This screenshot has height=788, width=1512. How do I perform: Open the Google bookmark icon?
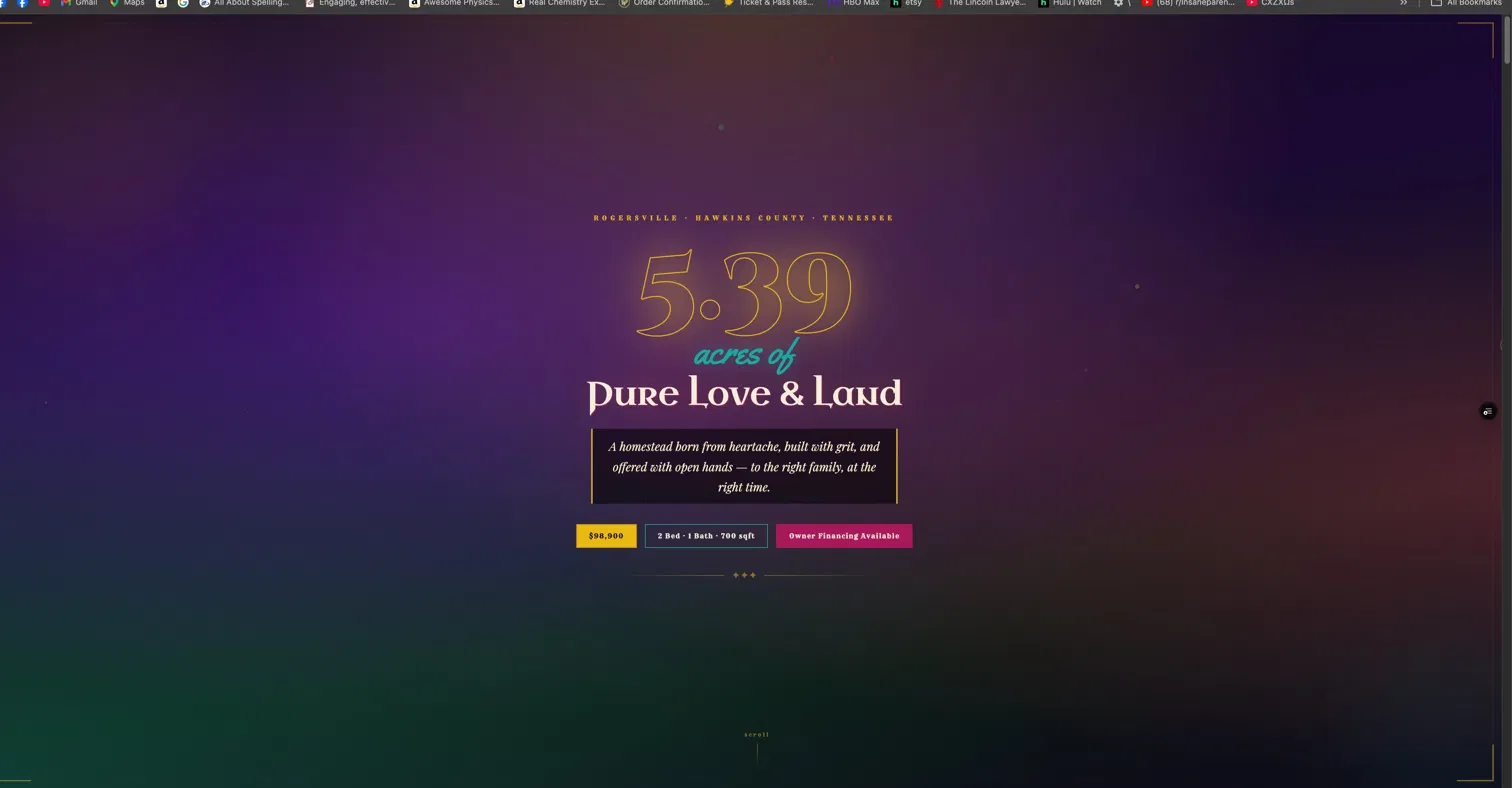(183, 3)
